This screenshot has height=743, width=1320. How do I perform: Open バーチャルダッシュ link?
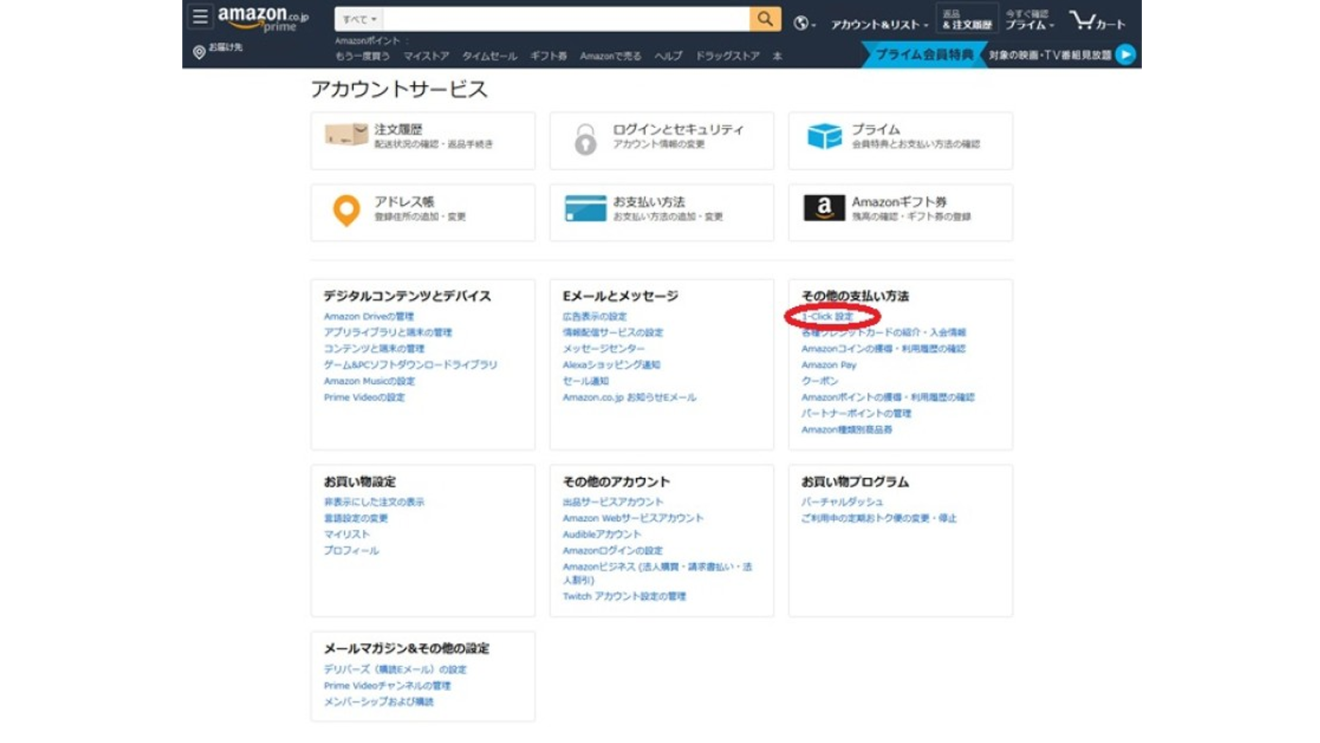pyautogui.click(x=842, y=502)
